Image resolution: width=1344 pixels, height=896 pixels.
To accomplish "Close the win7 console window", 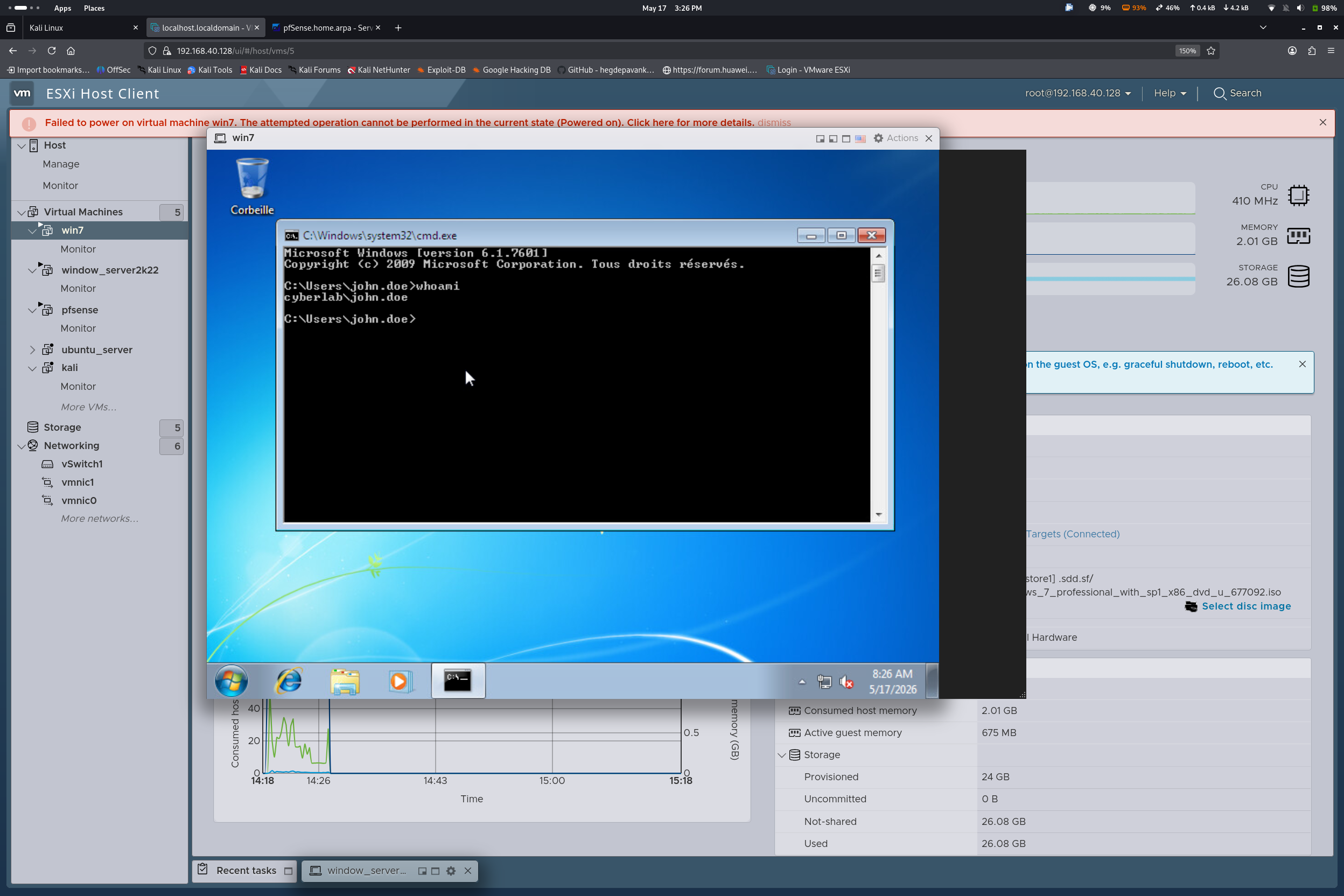I will 928,138.
